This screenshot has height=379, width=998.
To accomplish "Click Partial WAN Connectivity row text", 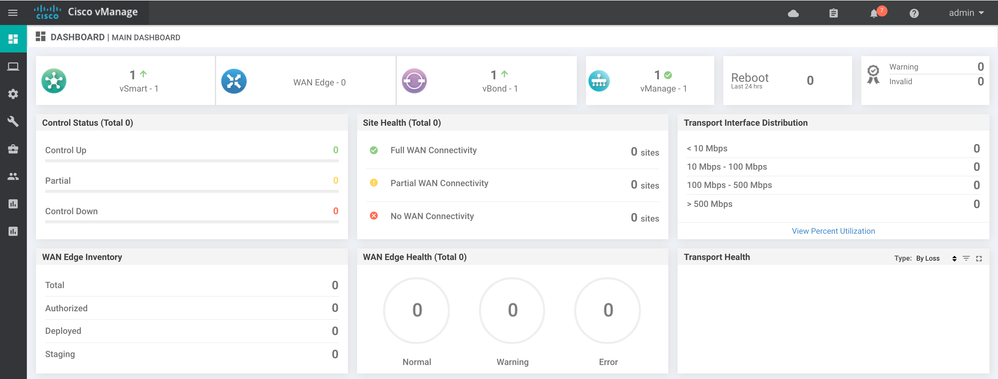I will click(439, 183).
